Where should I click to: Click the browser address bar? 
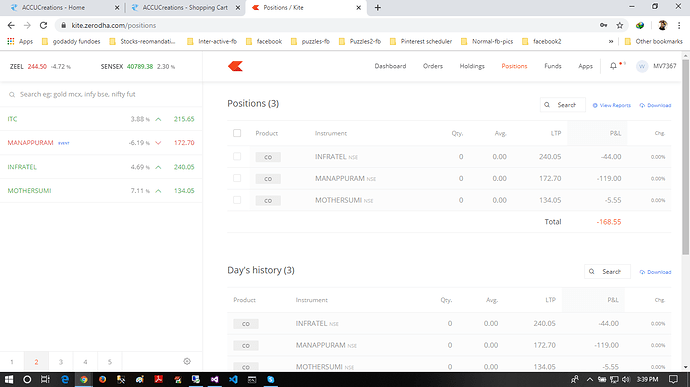(x=326, y=26)
